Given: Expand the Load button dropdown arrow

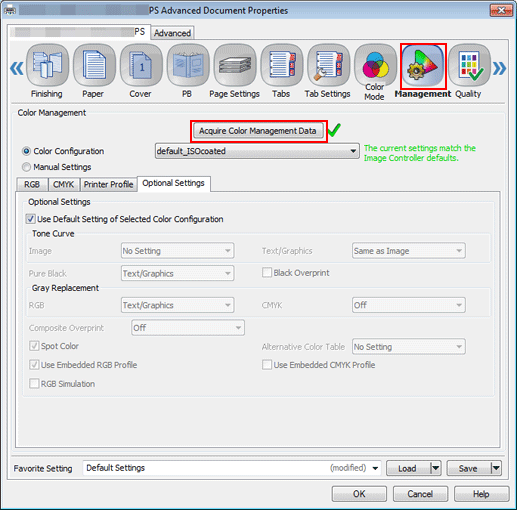Looking at the screenshot, I should tap(436, 468).
